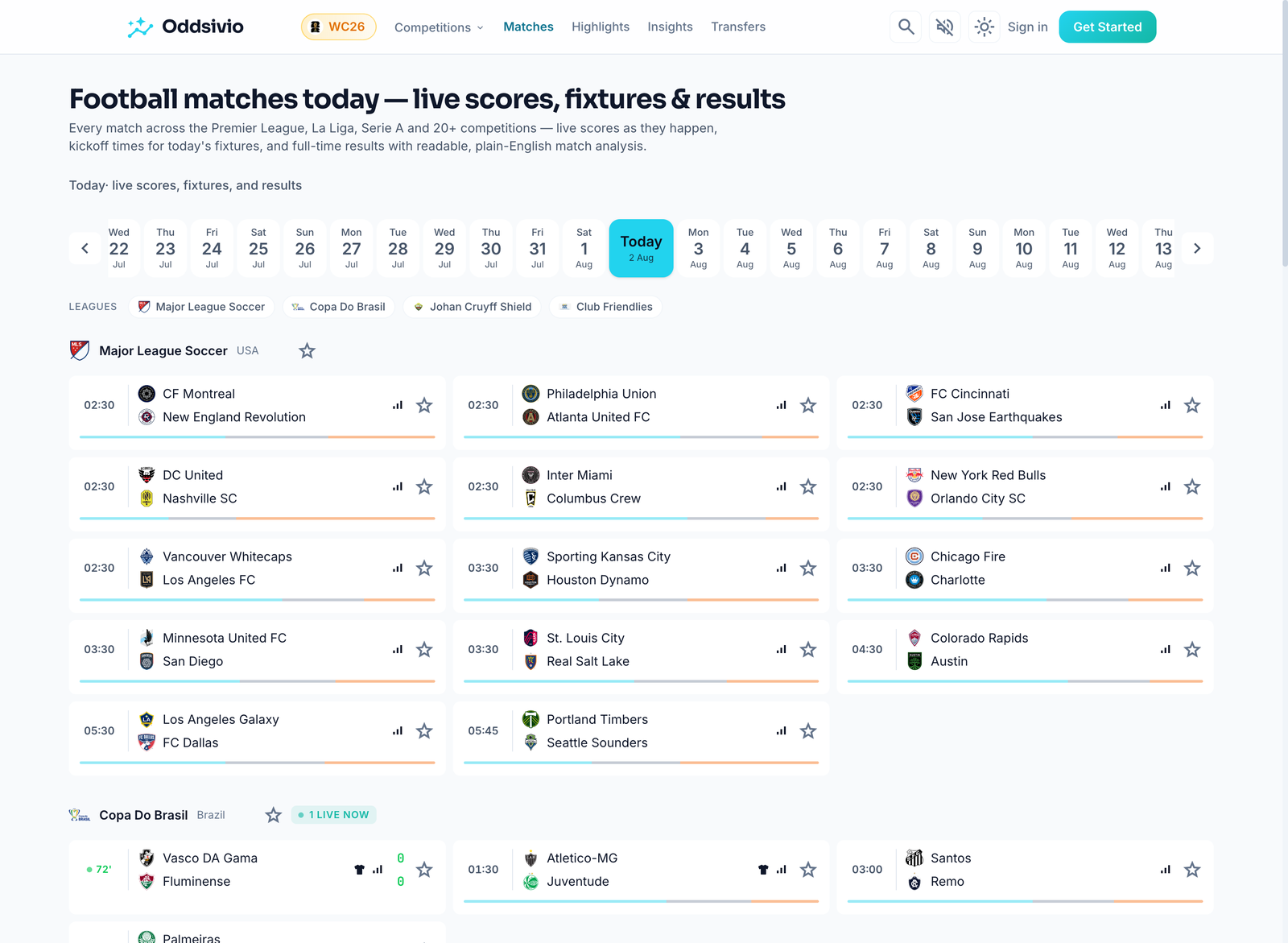Star the FC Cincinnati vs San Jose match
1288x943 pixels.
click(1192, 405)
